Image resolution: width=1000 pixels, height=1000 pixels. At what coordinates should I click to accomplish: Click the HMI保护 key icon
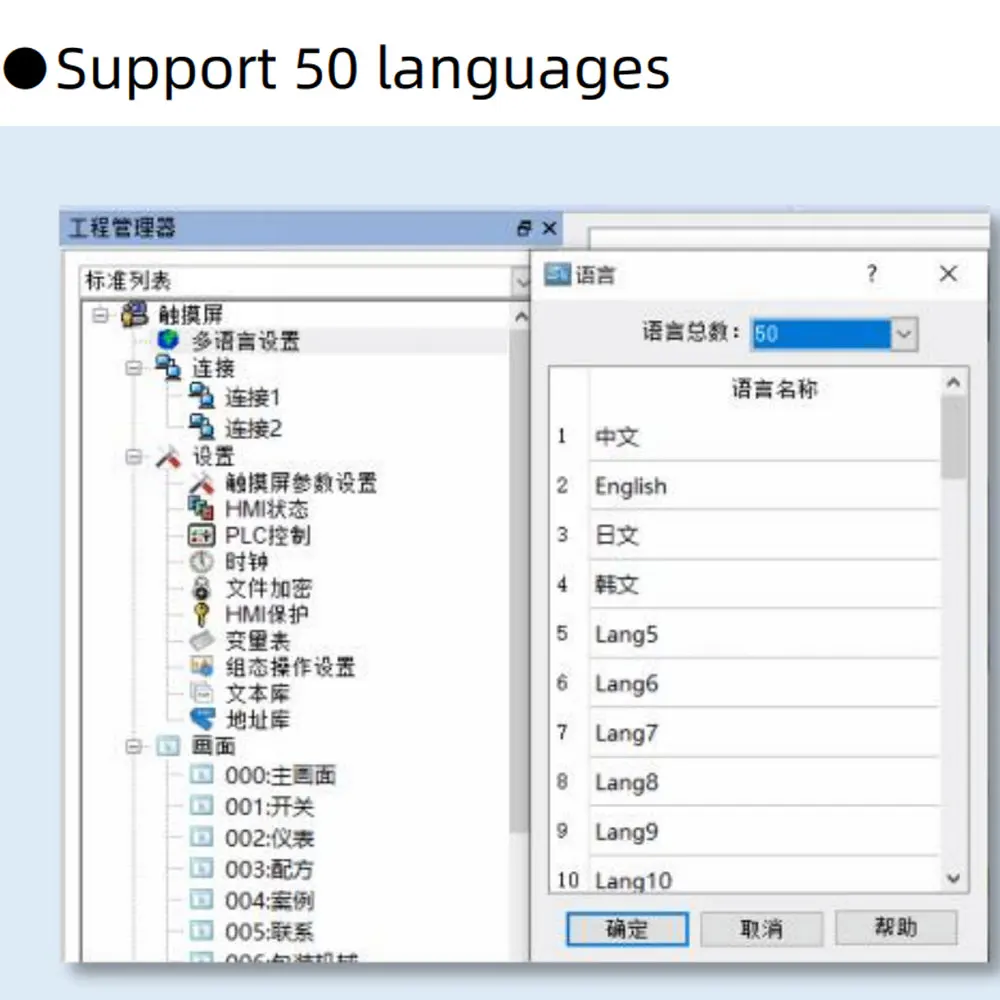coord(202,614)
